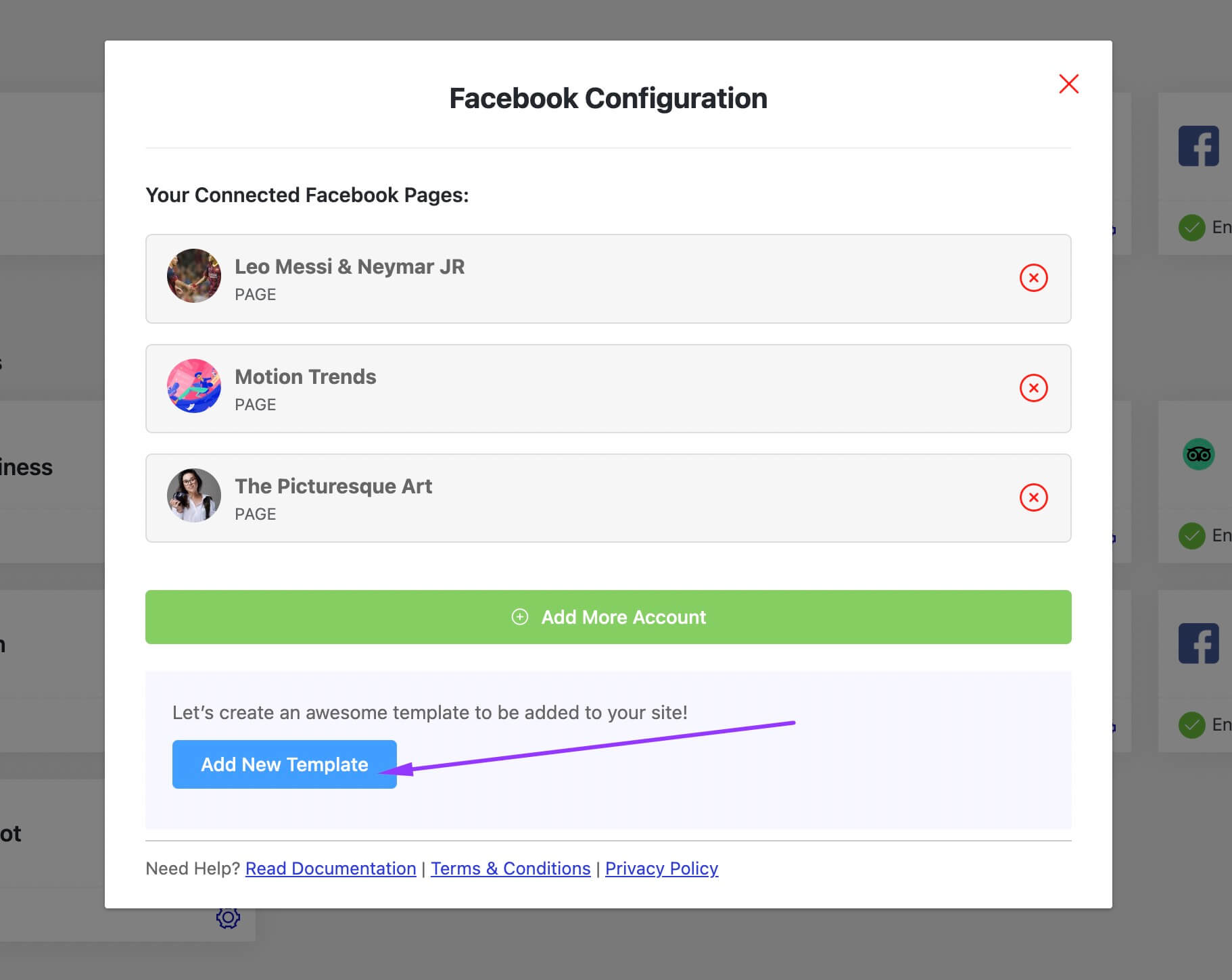Viewport: 1232px width, 980px height.
Task: Click the Motion Trends page avatar
Action: [194, 386]
